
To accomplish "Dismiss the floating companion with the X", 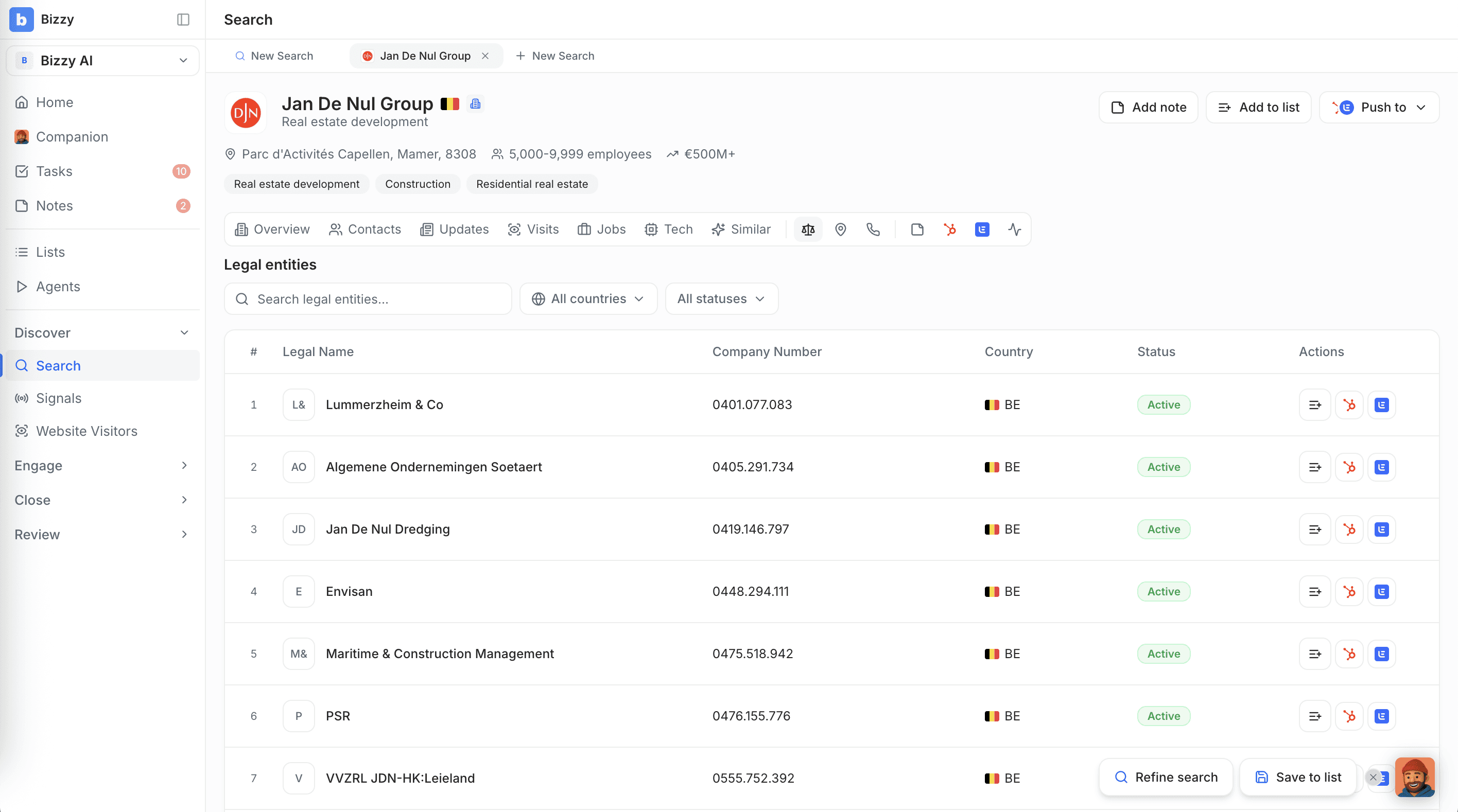I will pos(1373,777).
